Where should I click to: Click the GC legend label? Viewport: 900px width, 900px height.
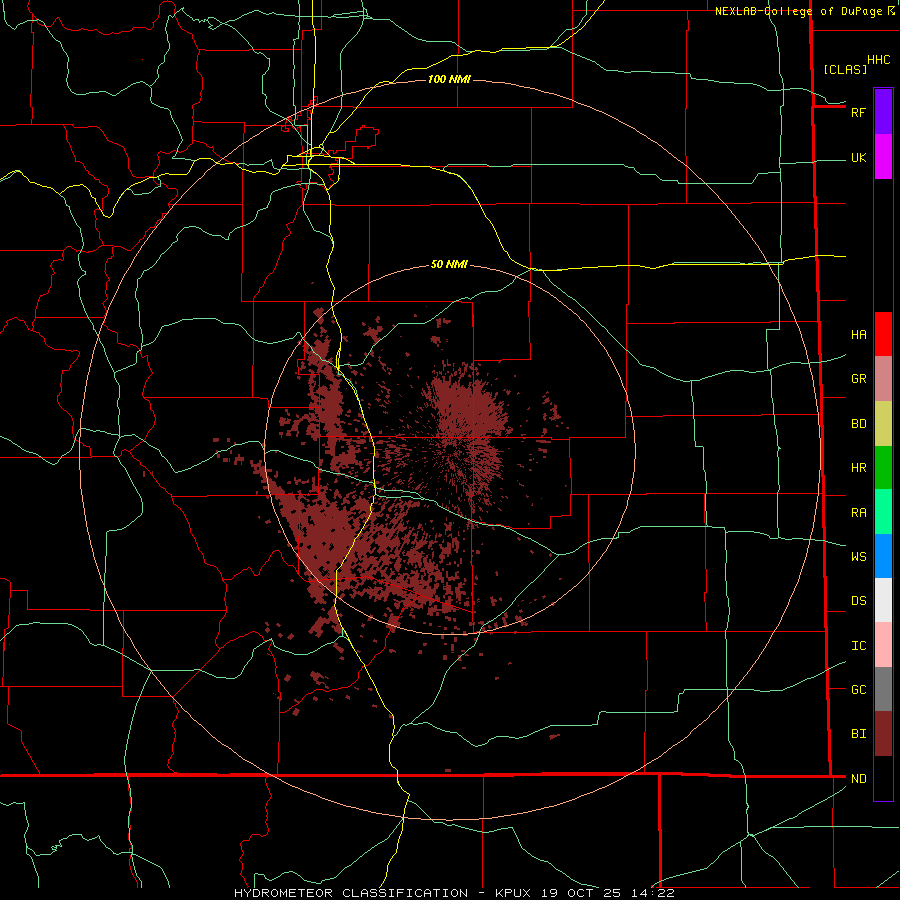pos(858,690)
